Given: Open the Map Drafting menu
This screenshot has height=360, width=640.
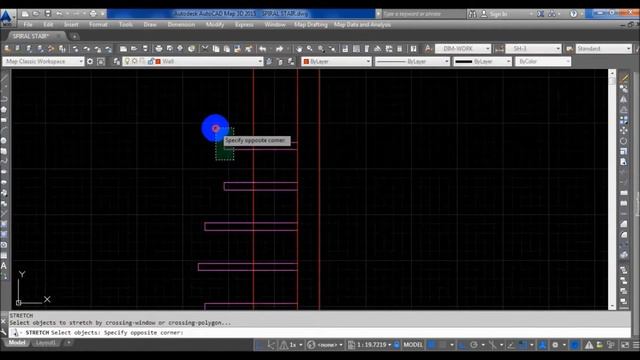Looking at the screenshot, I should point(311,24).
